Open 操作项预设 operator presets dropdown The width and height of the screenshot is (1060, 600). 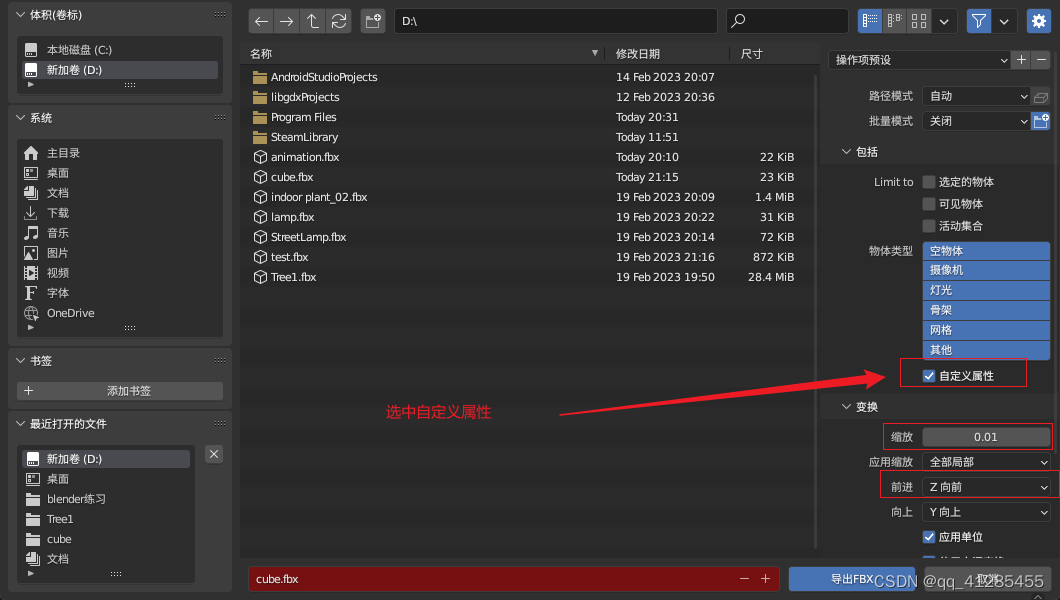pos(919,60)
